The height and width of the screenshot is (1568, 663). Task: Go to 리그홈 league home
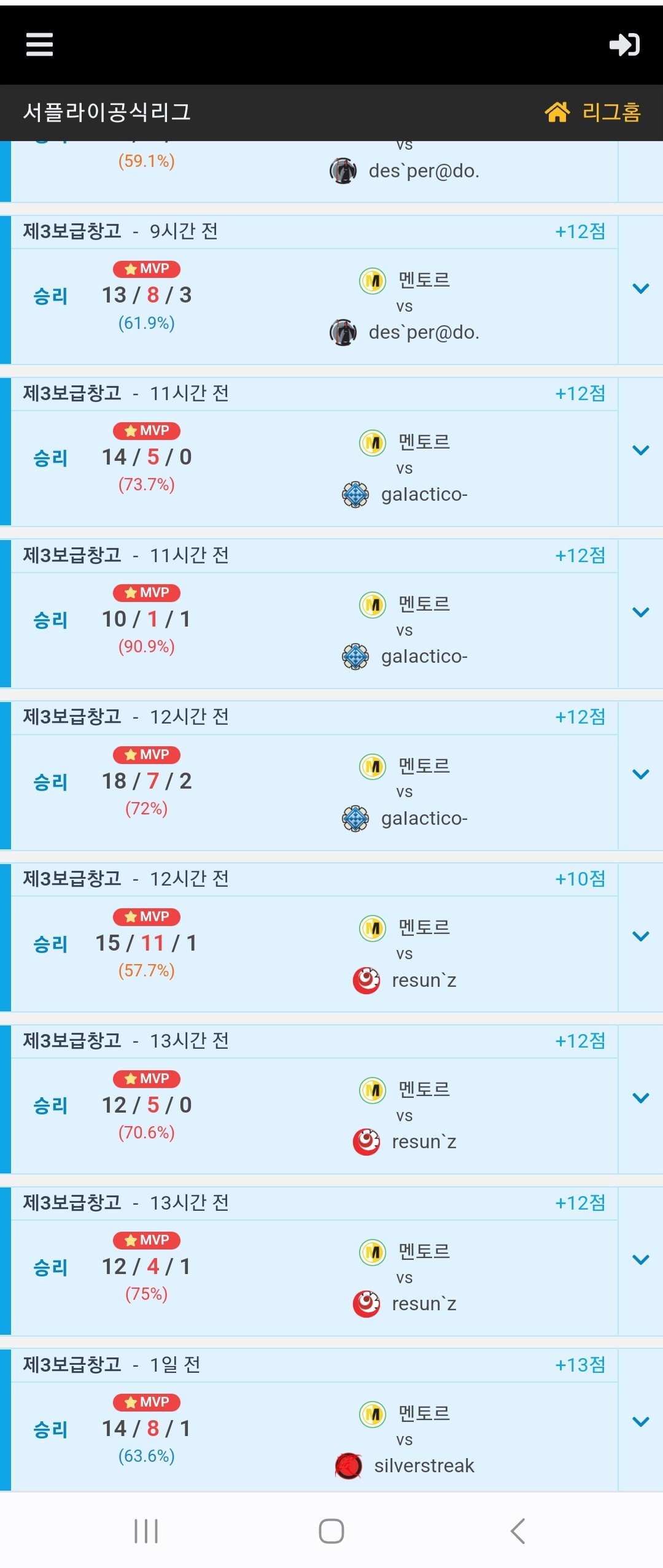point(611,112)
